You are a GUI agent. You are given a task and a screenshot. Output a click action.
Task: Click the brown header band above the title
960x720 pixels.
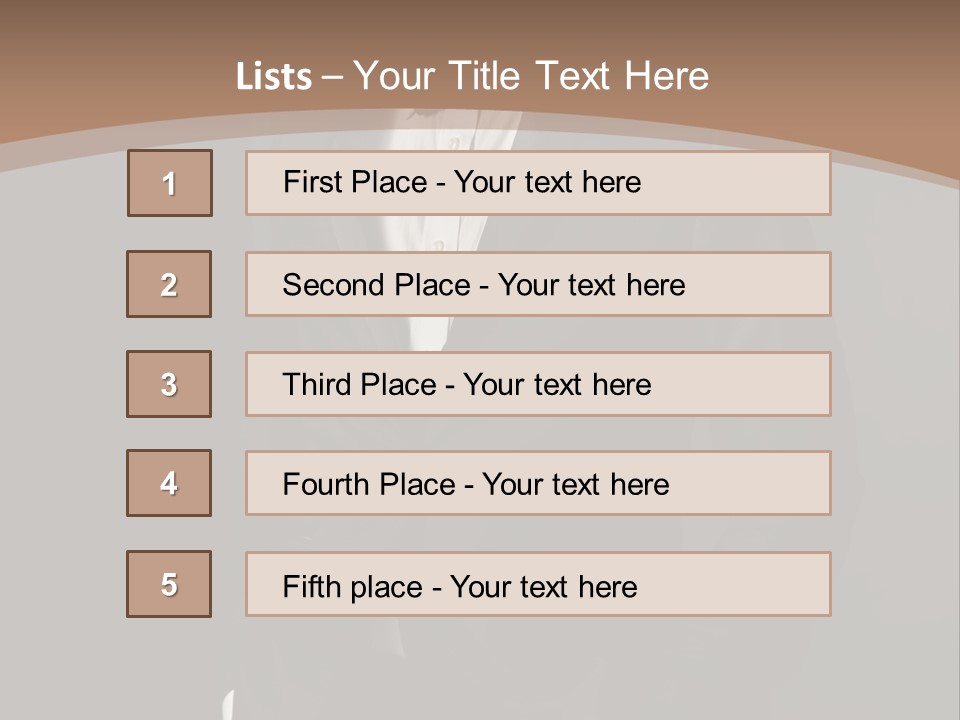click(x=480, y=25)
